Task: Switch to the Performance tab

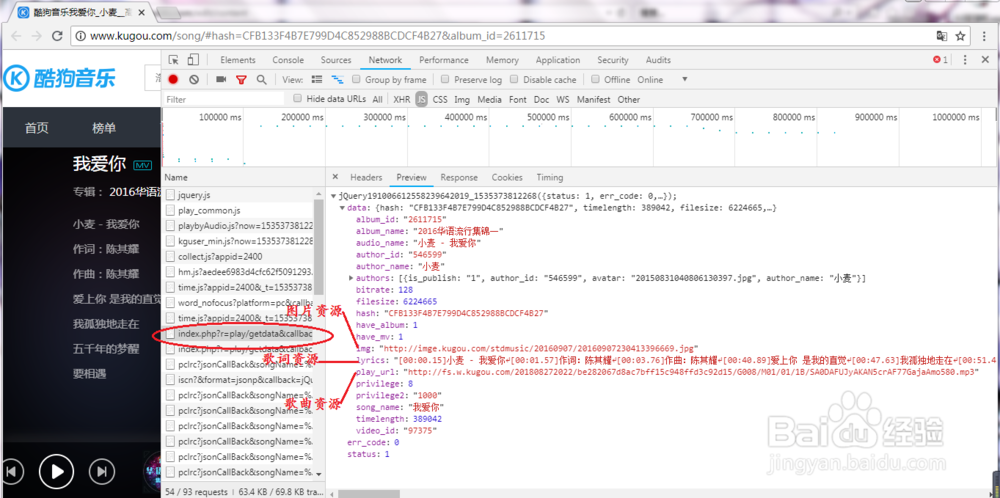Action: [444, 60]
